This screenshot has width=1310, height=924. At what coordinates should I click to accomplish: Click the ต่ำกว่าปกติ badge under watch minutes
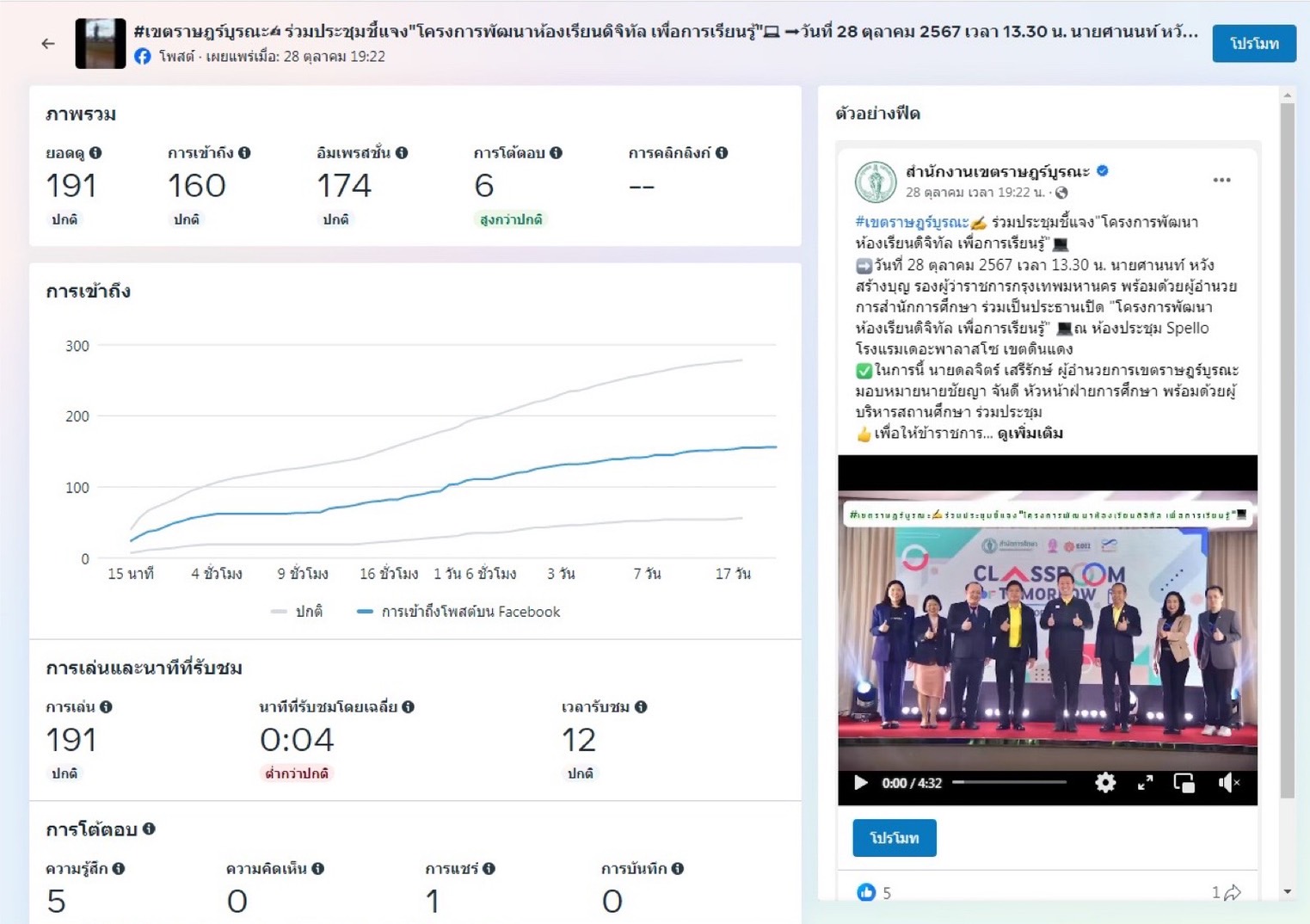pos(297,773)
